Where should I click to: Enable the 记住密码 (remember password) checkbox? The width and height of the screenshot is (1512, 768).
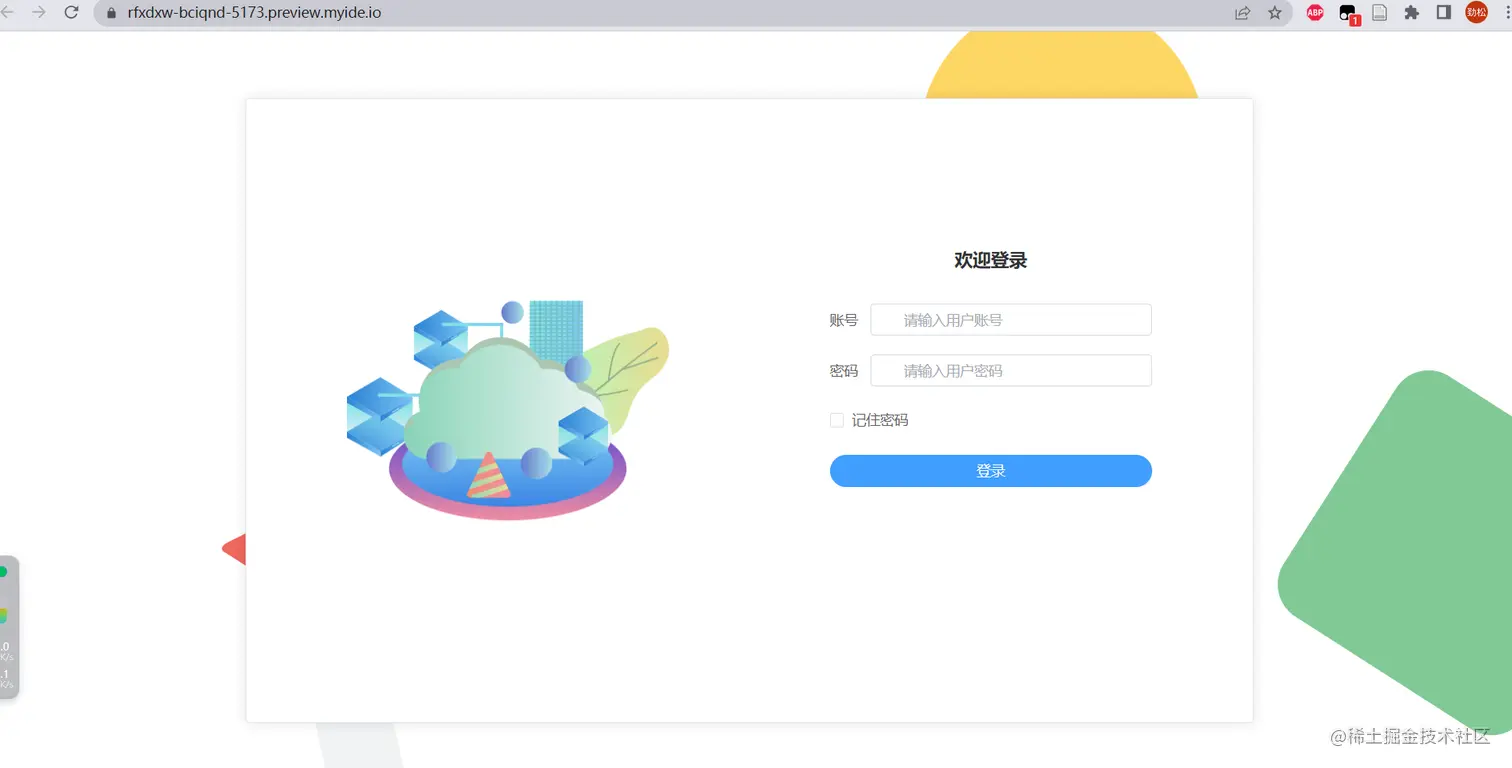(836, 420)
